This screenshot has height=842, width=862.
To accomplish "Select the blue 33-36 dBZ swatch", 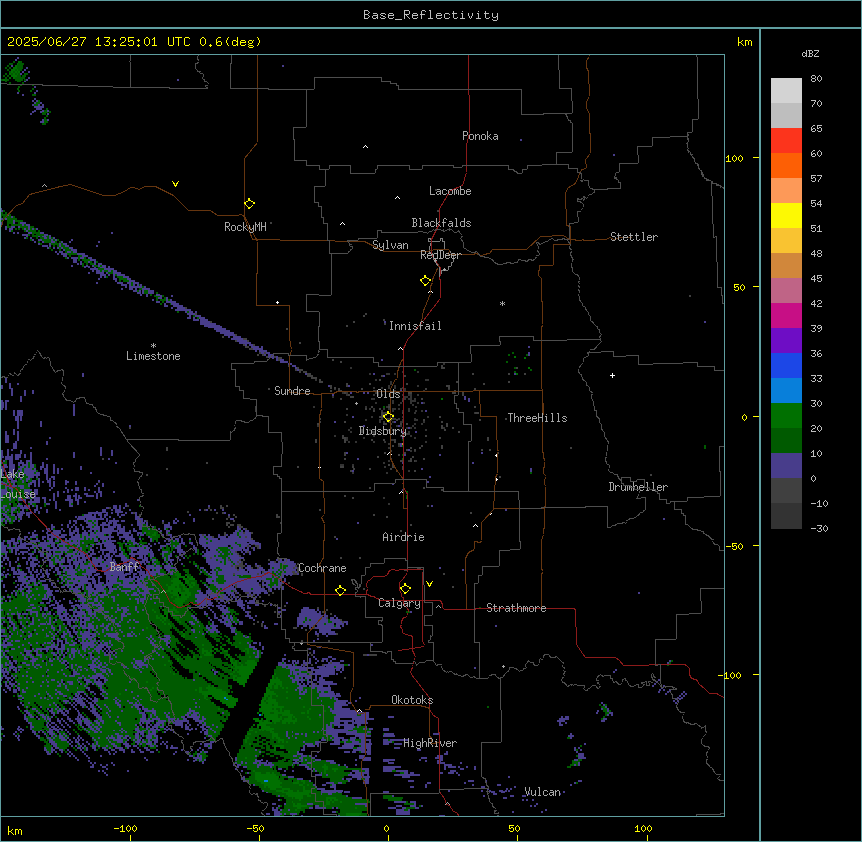I will tap(786, 365).
